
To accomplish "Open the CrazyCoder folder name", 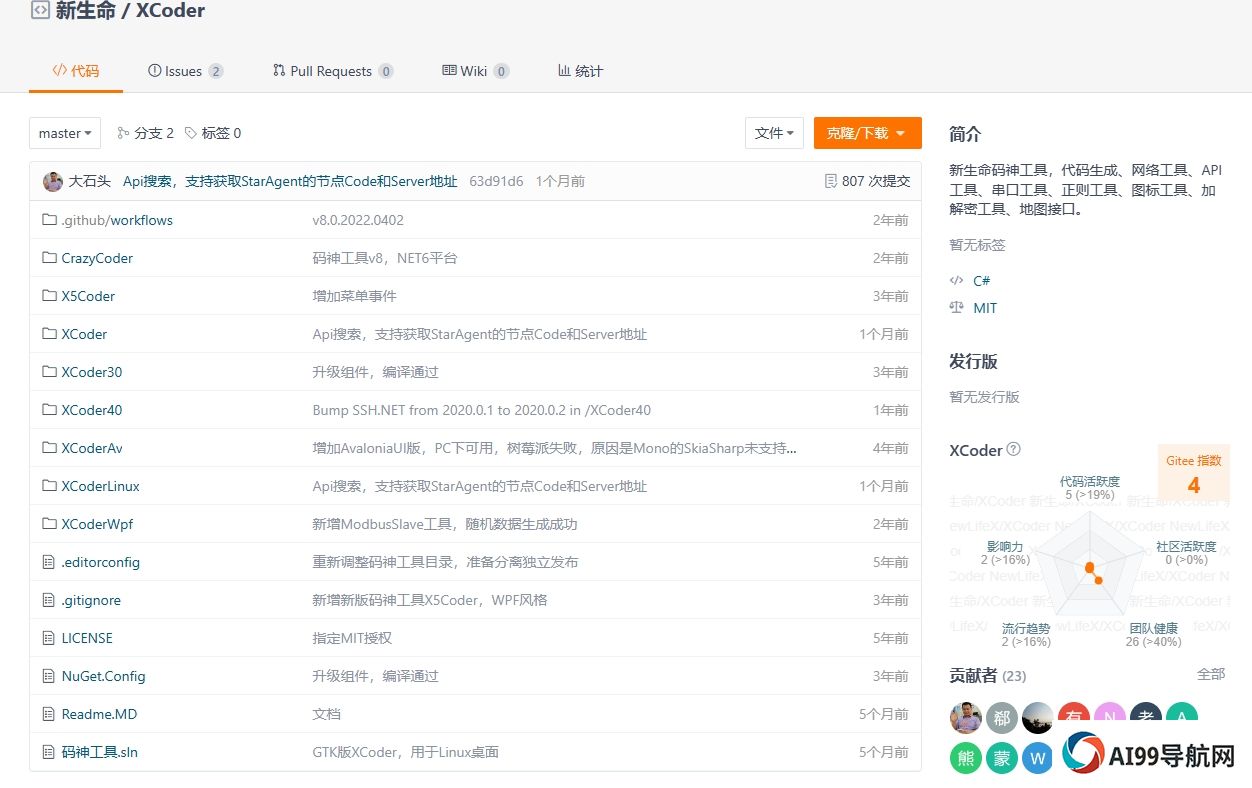I will 97,258.
